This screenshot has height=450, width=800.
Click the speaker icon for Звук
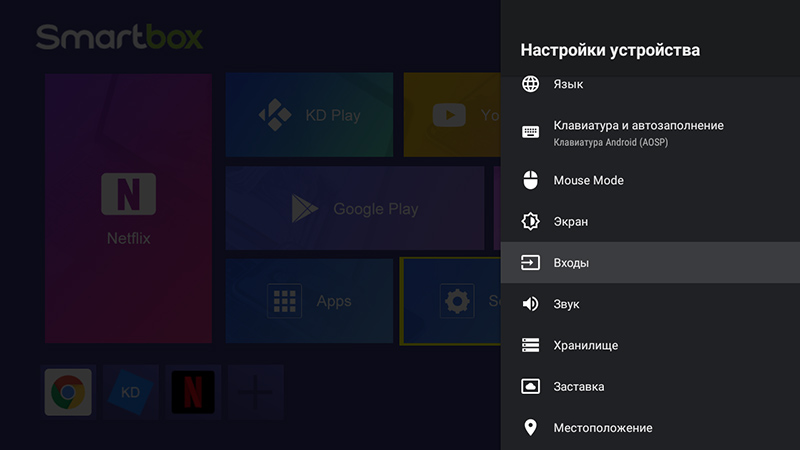[x=530, y=304]
